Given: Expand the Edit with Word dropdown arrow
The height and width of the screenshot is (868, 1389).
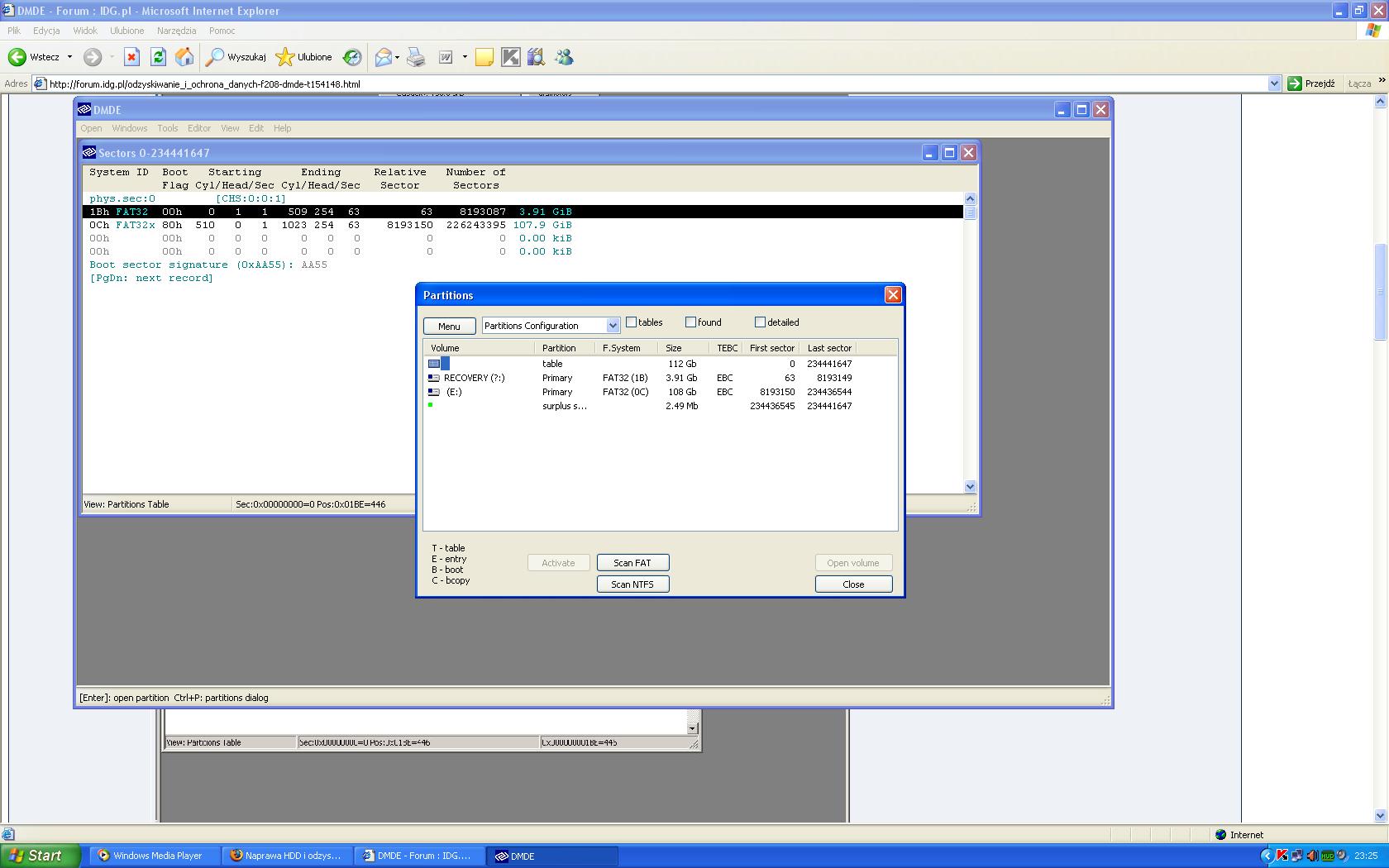Looking at the screenshot, I should (x=465, y=57).
